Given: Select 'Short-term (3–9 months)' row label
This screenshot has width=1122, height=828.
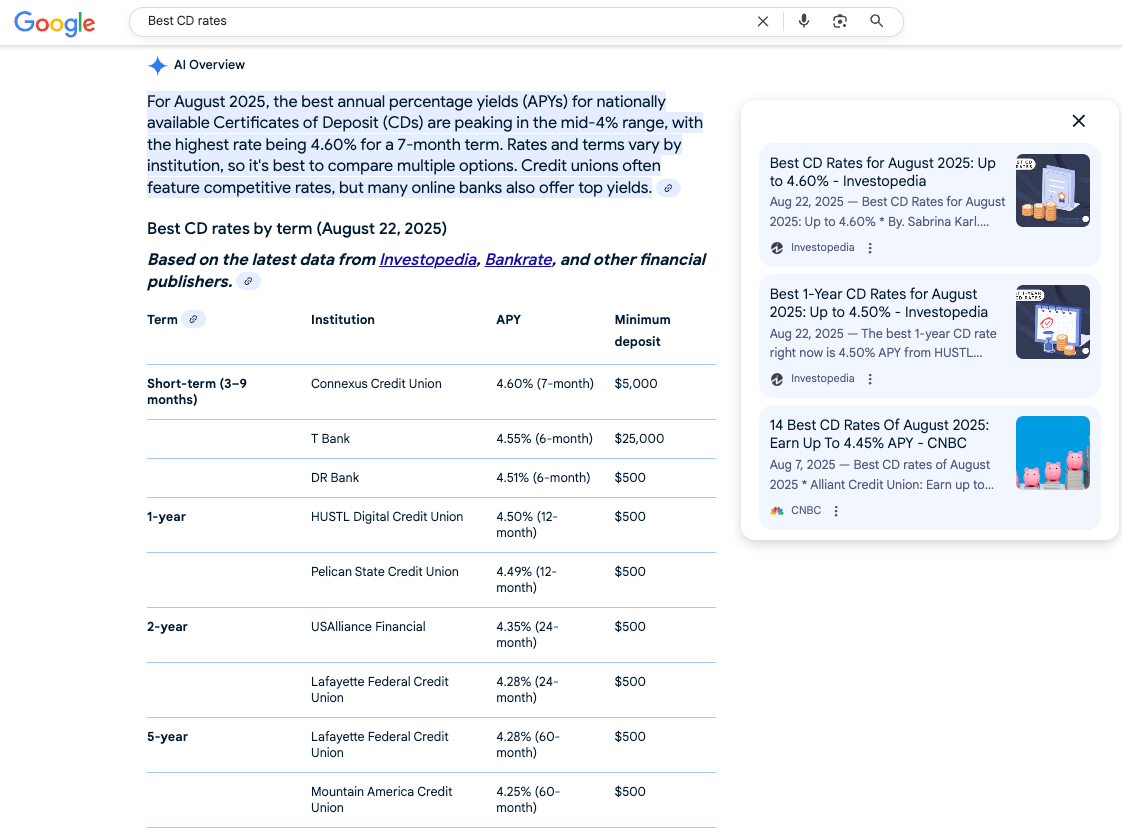Looking at the screenshot, I should [197, 391].
